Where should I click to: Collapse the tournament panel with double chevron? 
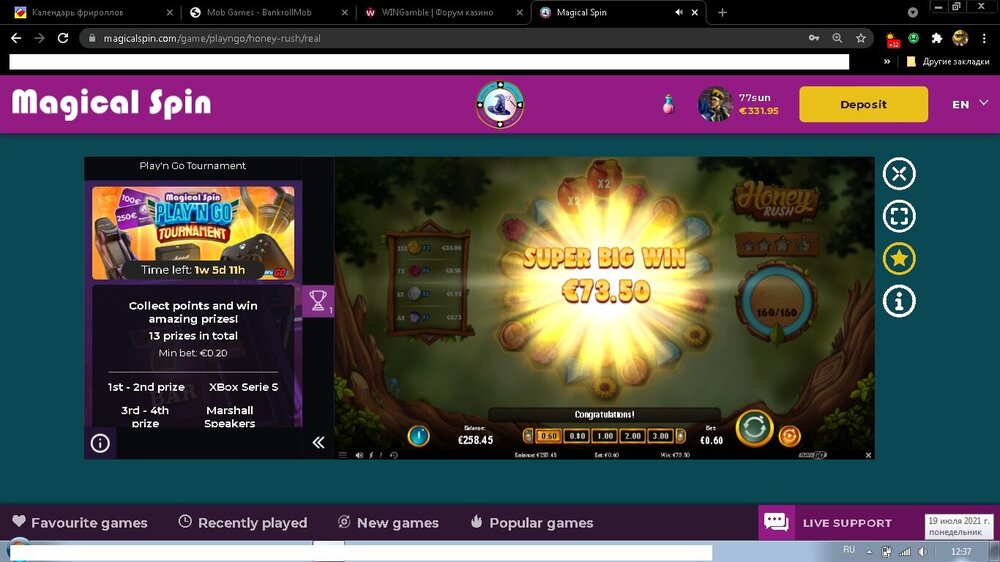tap(318, 442)
